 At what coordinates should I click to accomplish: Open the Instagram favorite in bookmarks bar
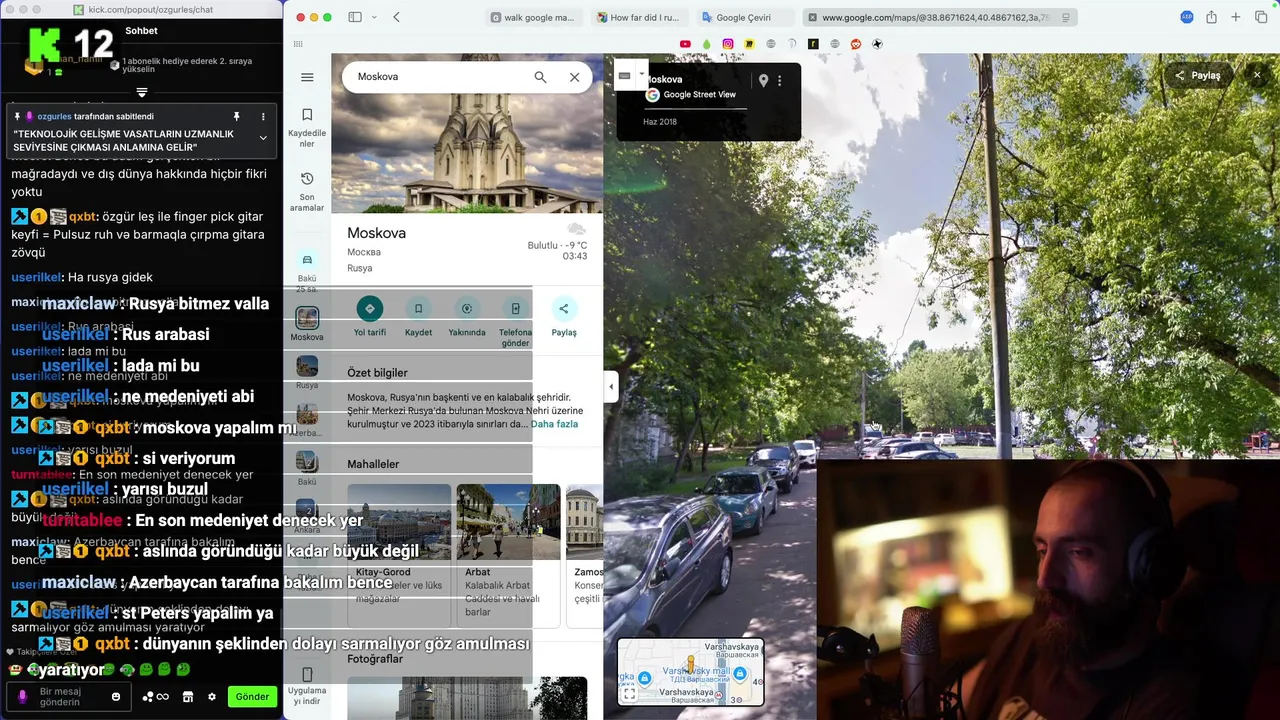tap(728, 44)
